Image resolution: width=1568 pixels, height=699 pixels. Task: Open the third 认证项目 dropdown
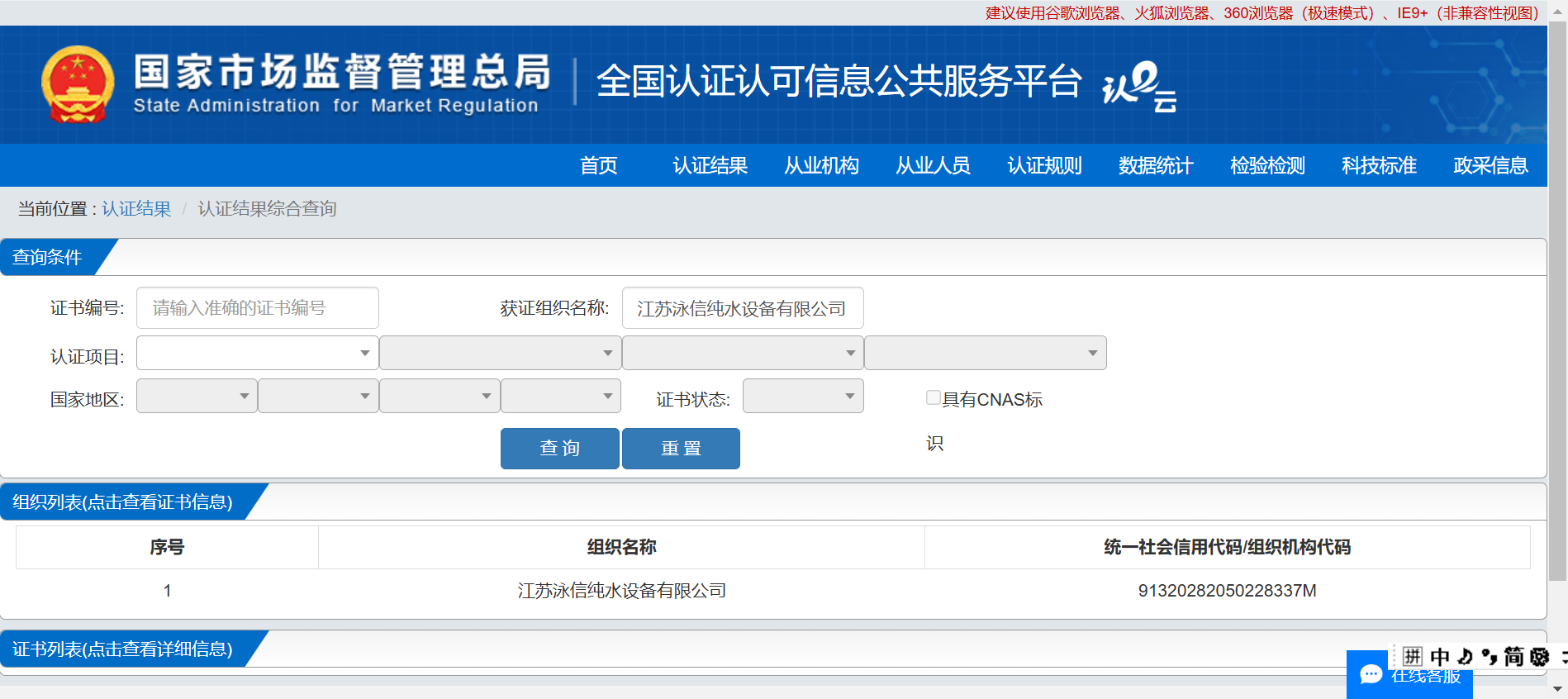tap(743, 353)
